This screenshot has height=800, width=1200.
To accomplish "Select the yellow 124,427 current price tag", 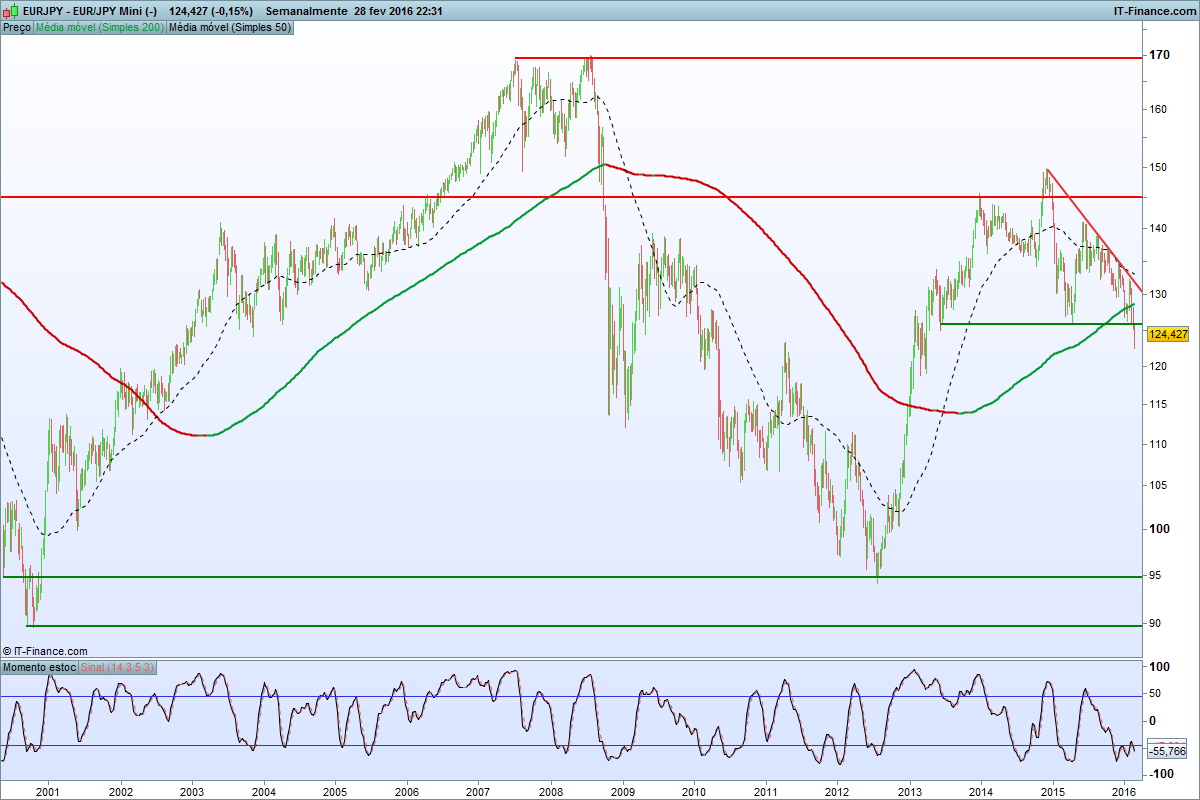I will (1169, 334).
